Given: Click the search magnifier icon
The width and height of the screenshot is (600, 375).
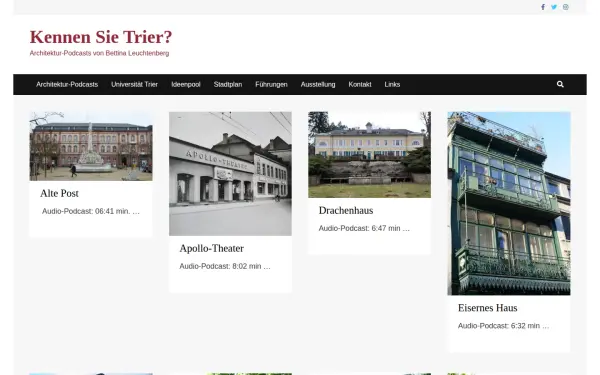Looking at the screenshot, I should (560, 84).
